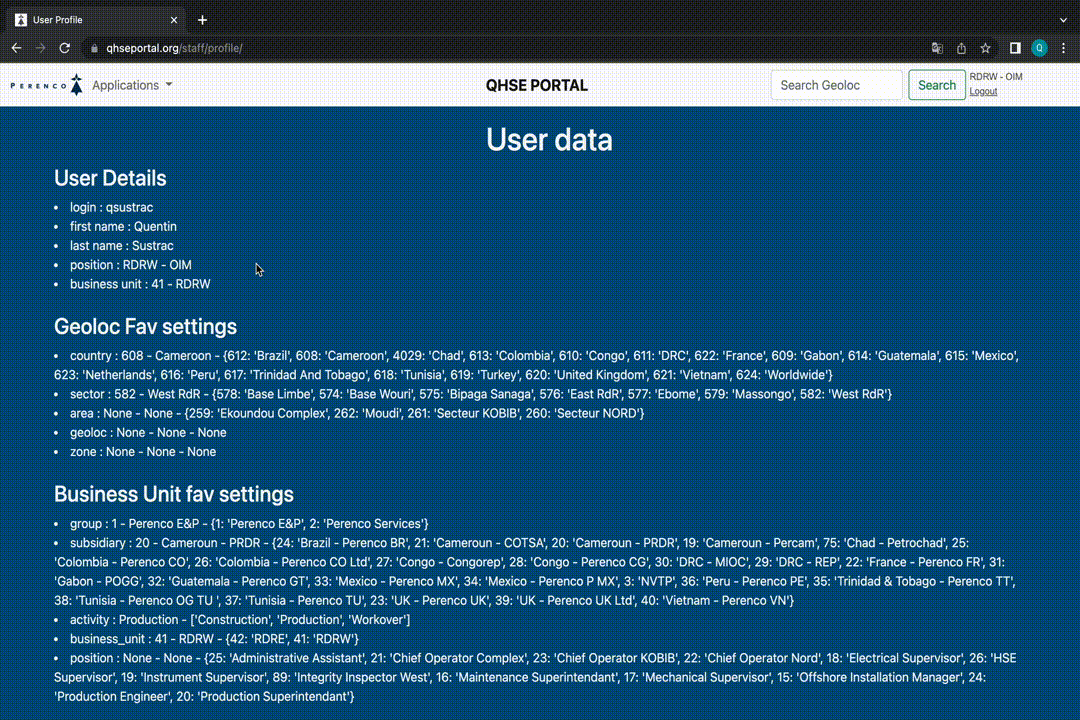Click the green Search button

tap(937, 85)
